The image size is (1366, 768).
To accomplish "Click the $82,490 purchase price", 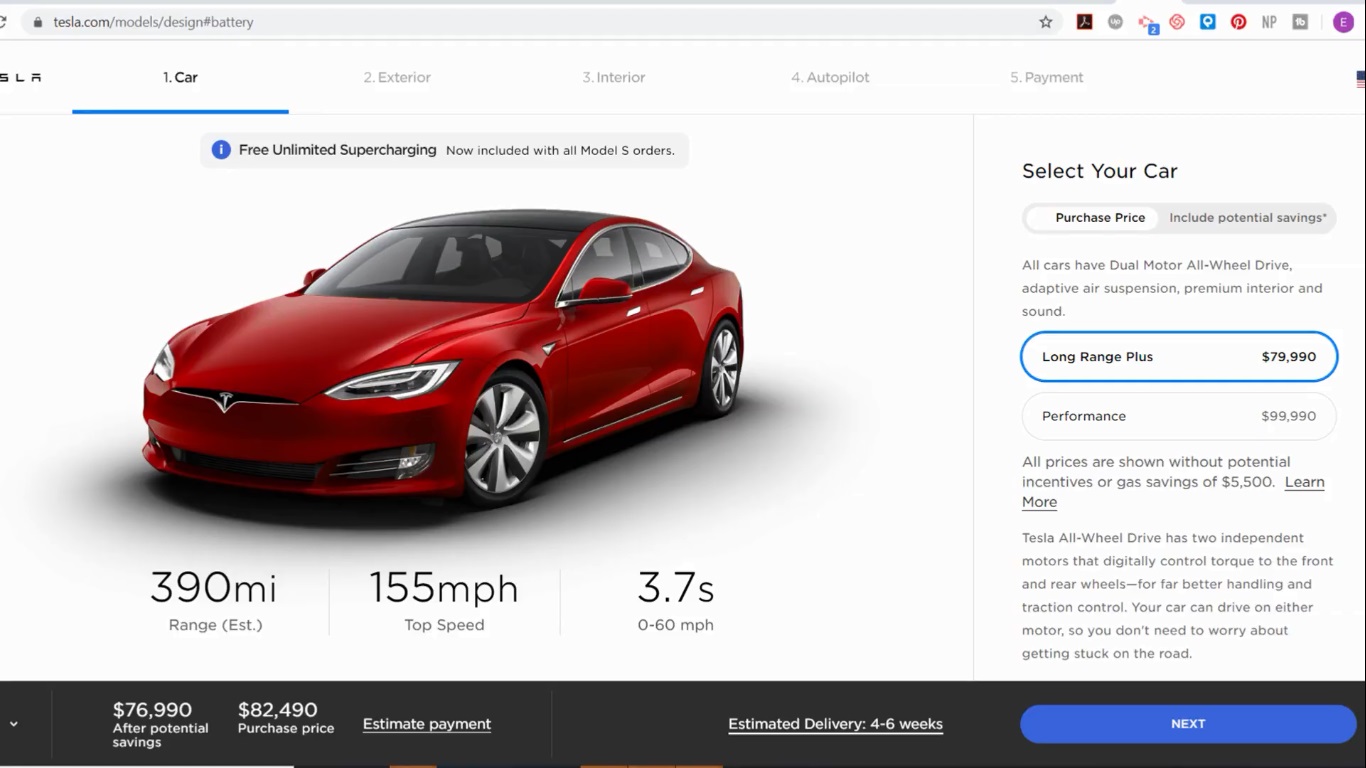I will (x=277, y=710).
